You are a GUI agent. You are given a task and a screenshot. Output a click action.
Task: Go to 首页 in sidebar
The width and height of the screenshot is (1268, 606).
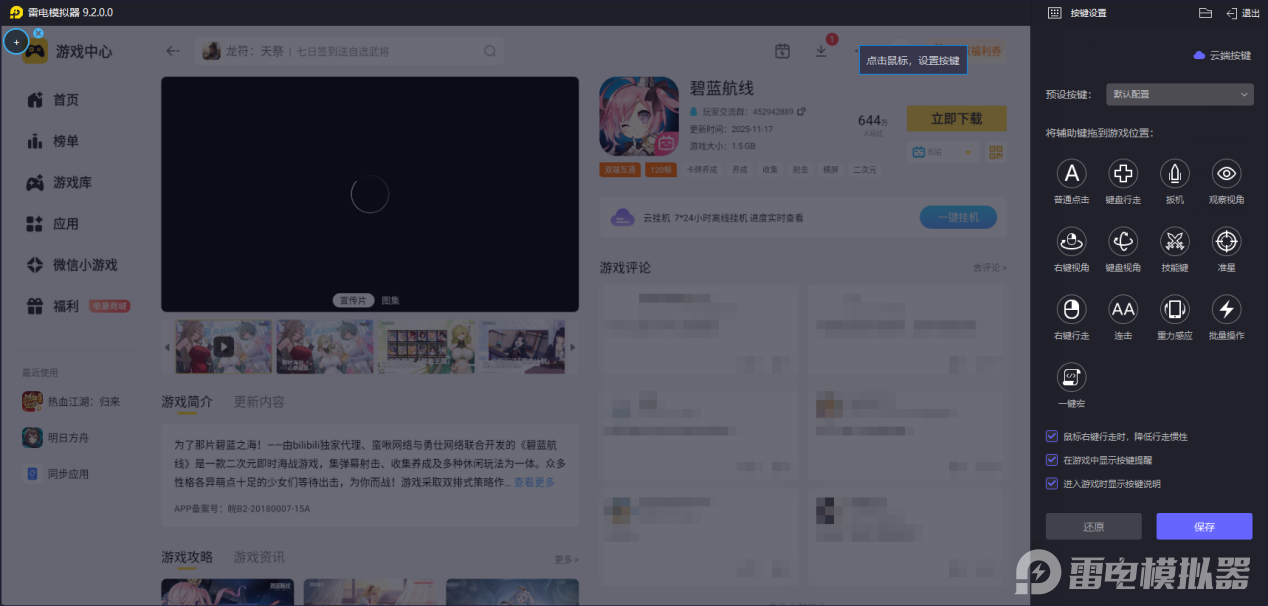(52, 100)
